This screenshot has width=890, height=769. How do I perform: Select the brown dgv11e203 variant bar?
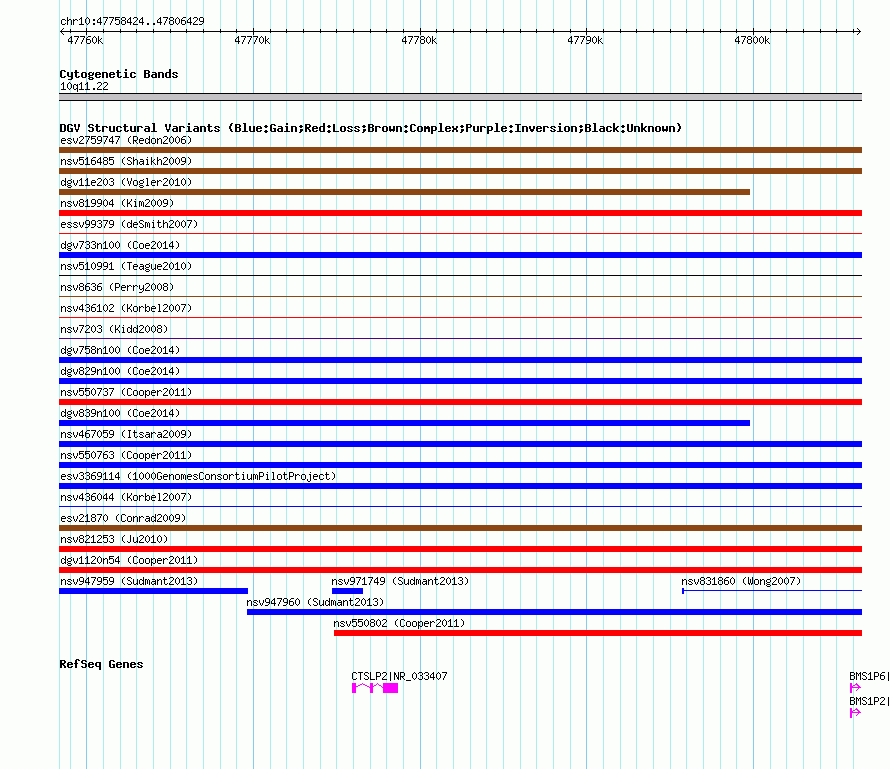[x=405, y=192]
